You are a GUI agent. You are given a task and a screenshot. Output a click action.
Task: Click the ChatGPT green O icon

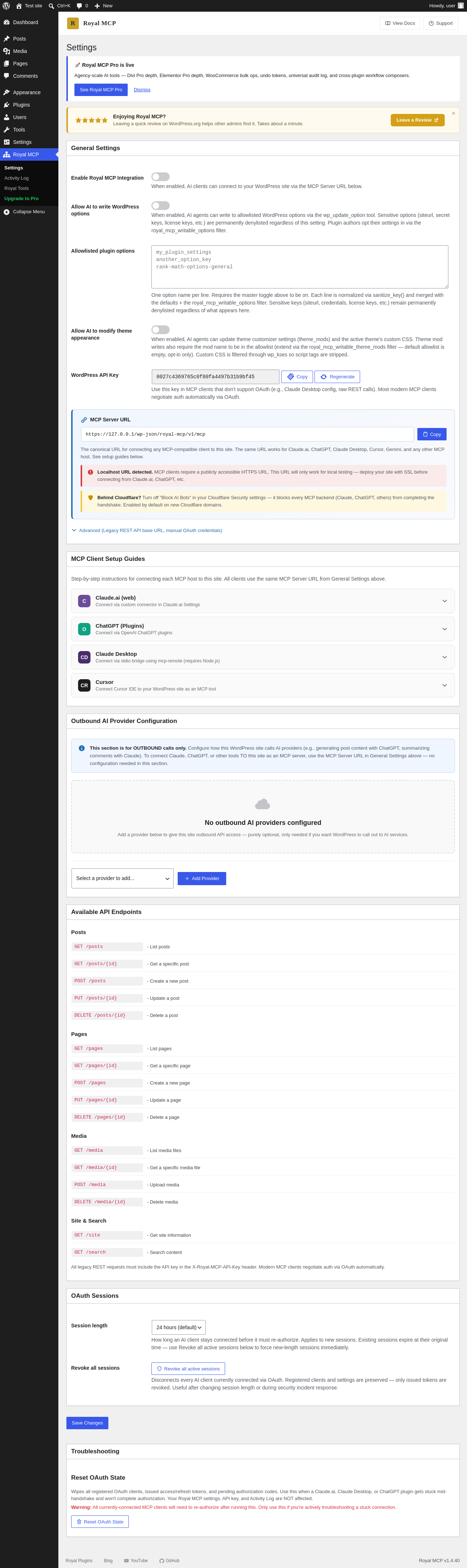tap(84, 629)
